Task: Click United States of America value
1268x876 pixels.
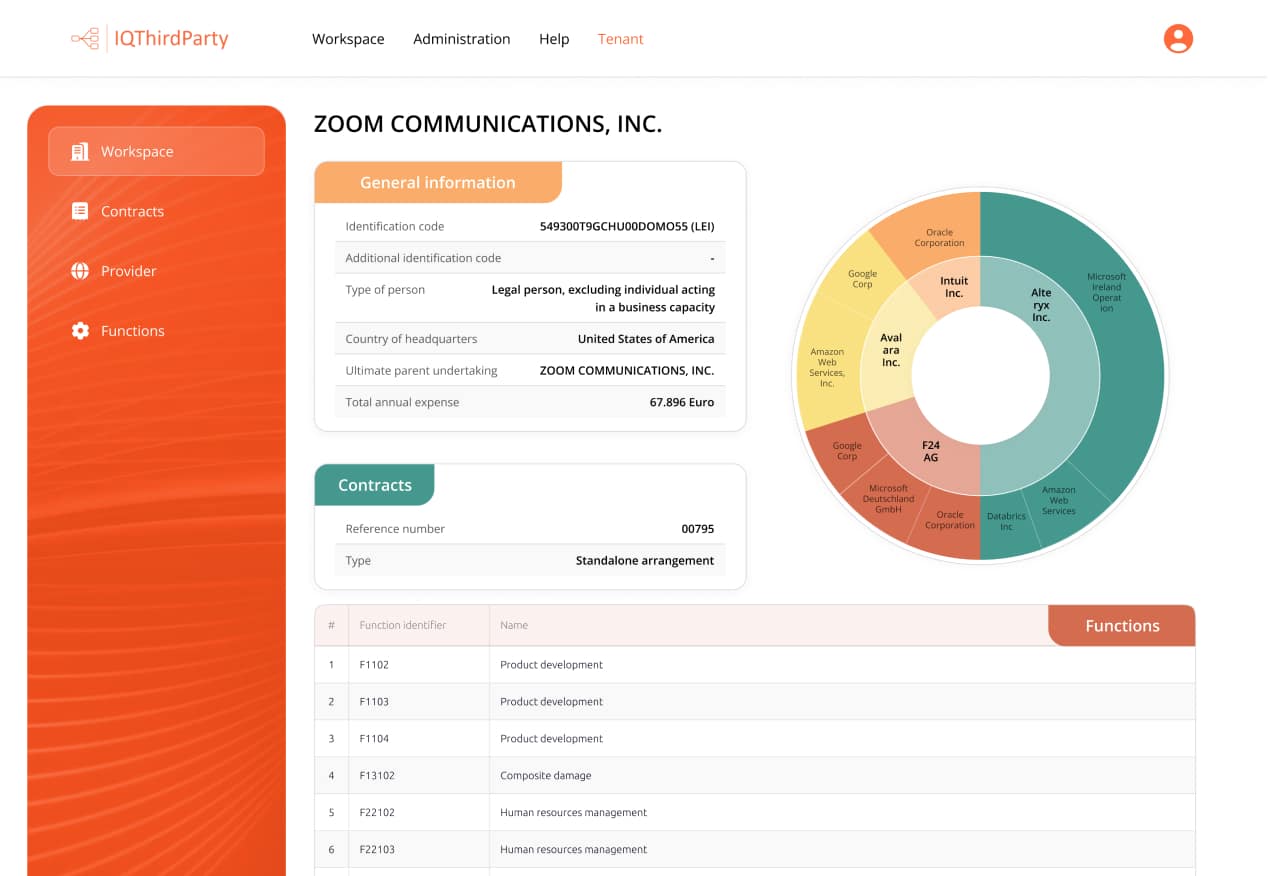Action: 646,339
